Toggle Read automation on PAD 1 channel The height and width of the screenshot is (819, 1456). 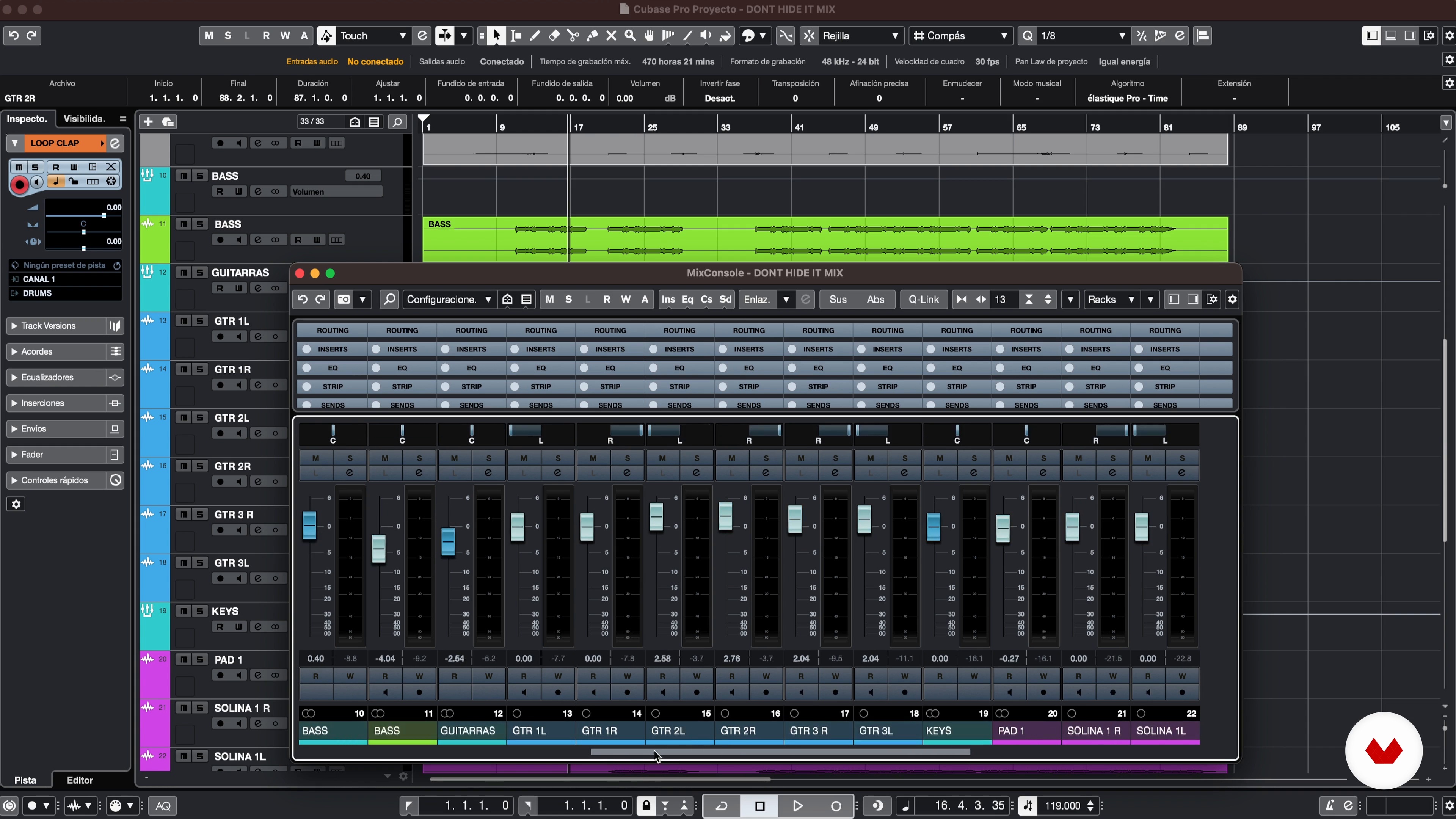[x=1009, y=676]
